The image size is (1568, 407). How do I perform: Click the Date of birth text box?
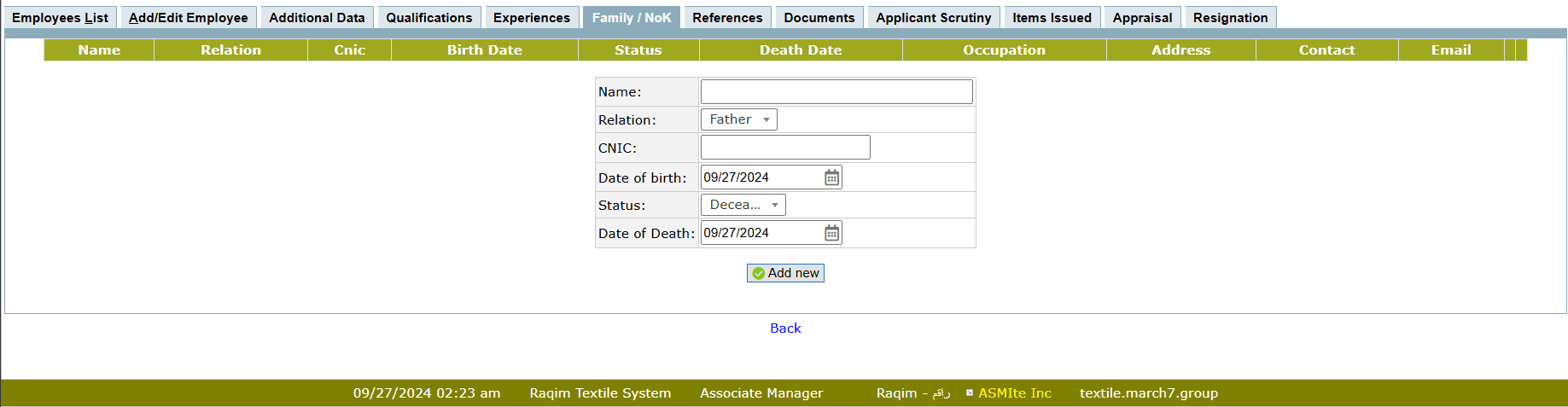[x=760, y=177]
